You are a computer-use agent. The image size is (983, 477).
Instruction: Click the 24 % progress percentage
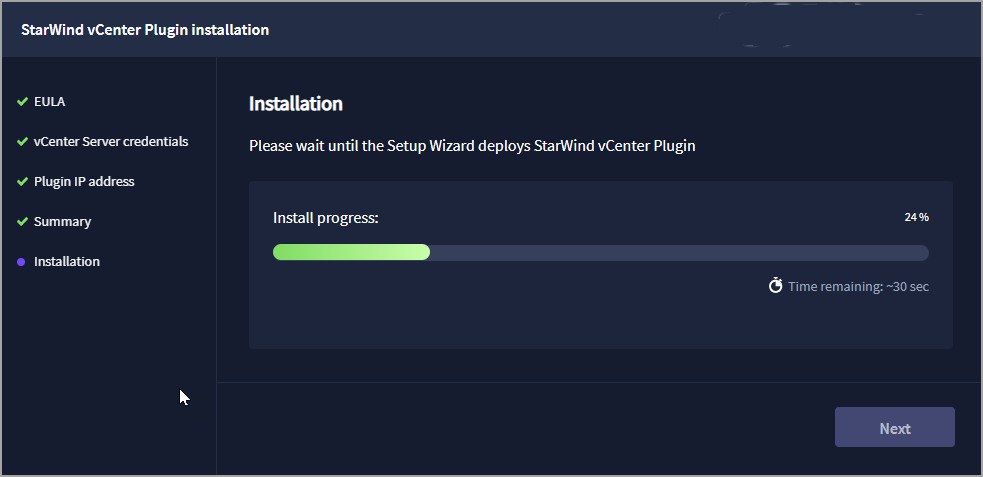click(x=917, y=218)
